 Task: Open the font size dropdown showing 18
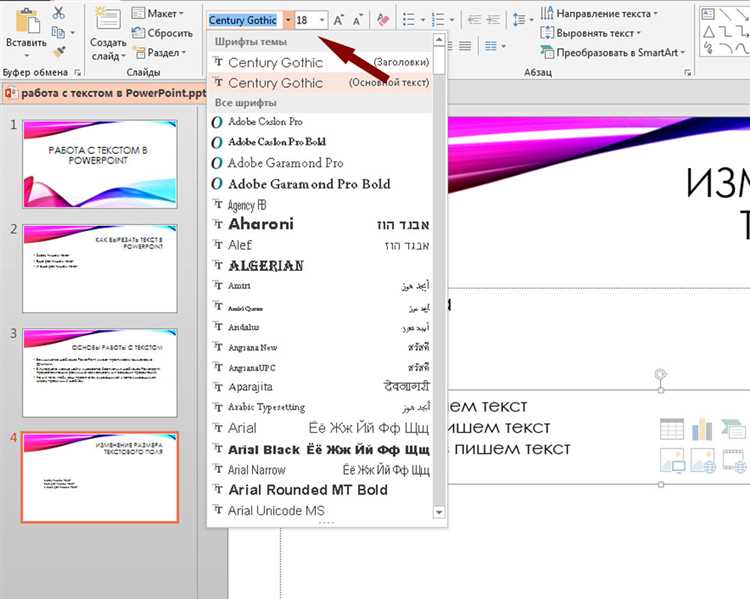(x=321, y=20)
